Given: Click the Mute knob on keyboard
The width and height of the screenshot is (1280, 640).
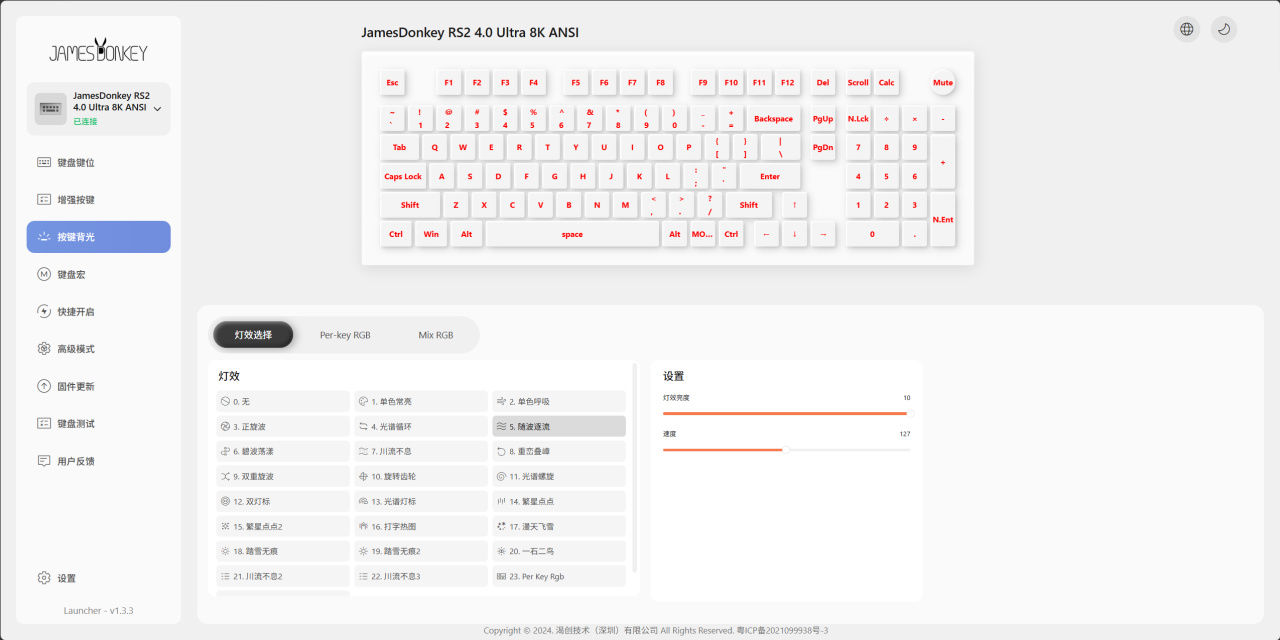Looking at the screenshot, I should tap(943, 83).
